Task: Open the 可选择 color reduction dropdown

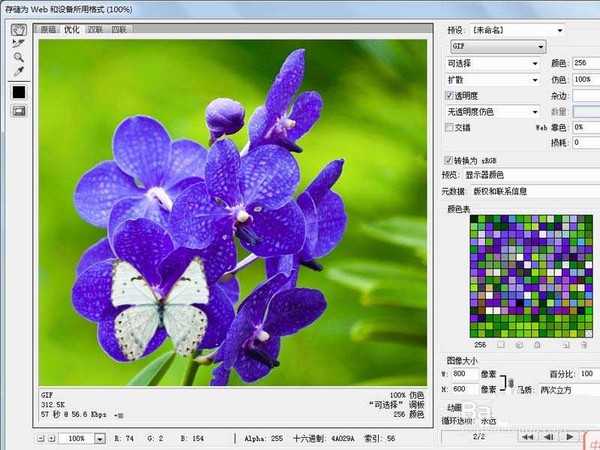Action: 493,63
